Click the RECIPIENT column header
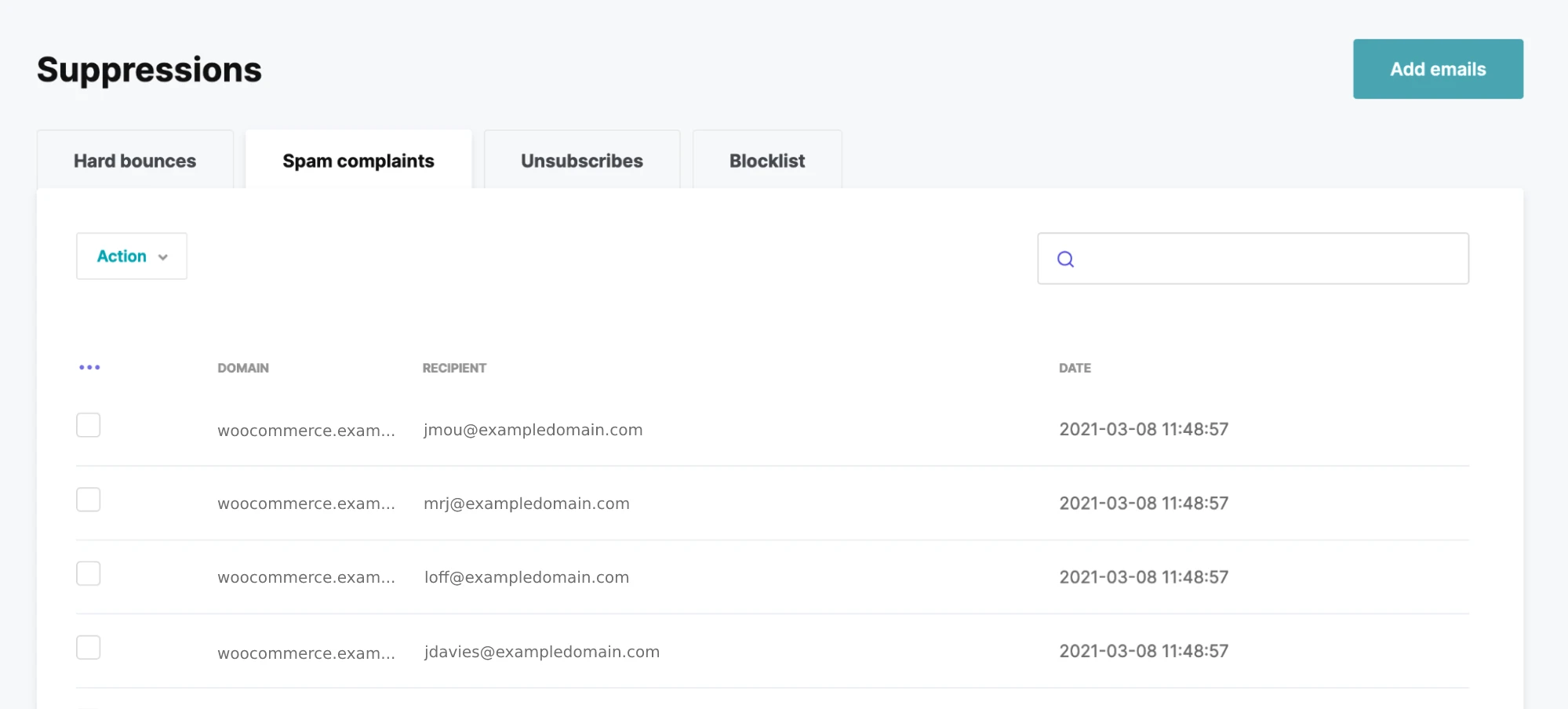The width and height of the screenshot is (1568, 709). (x=454, y=368)
